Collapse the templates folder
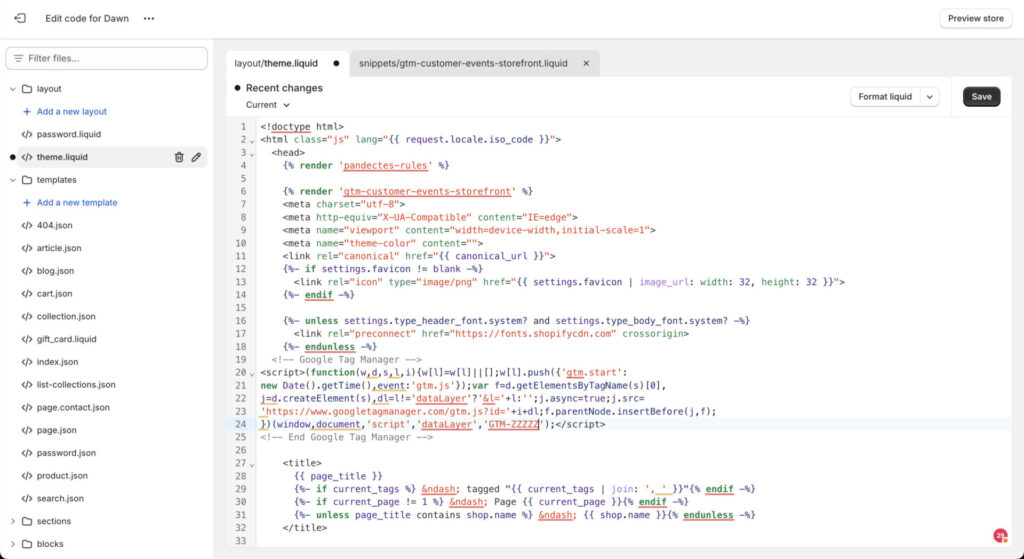The width and height of the screenshot is (1024, 559). coord(13,180)
